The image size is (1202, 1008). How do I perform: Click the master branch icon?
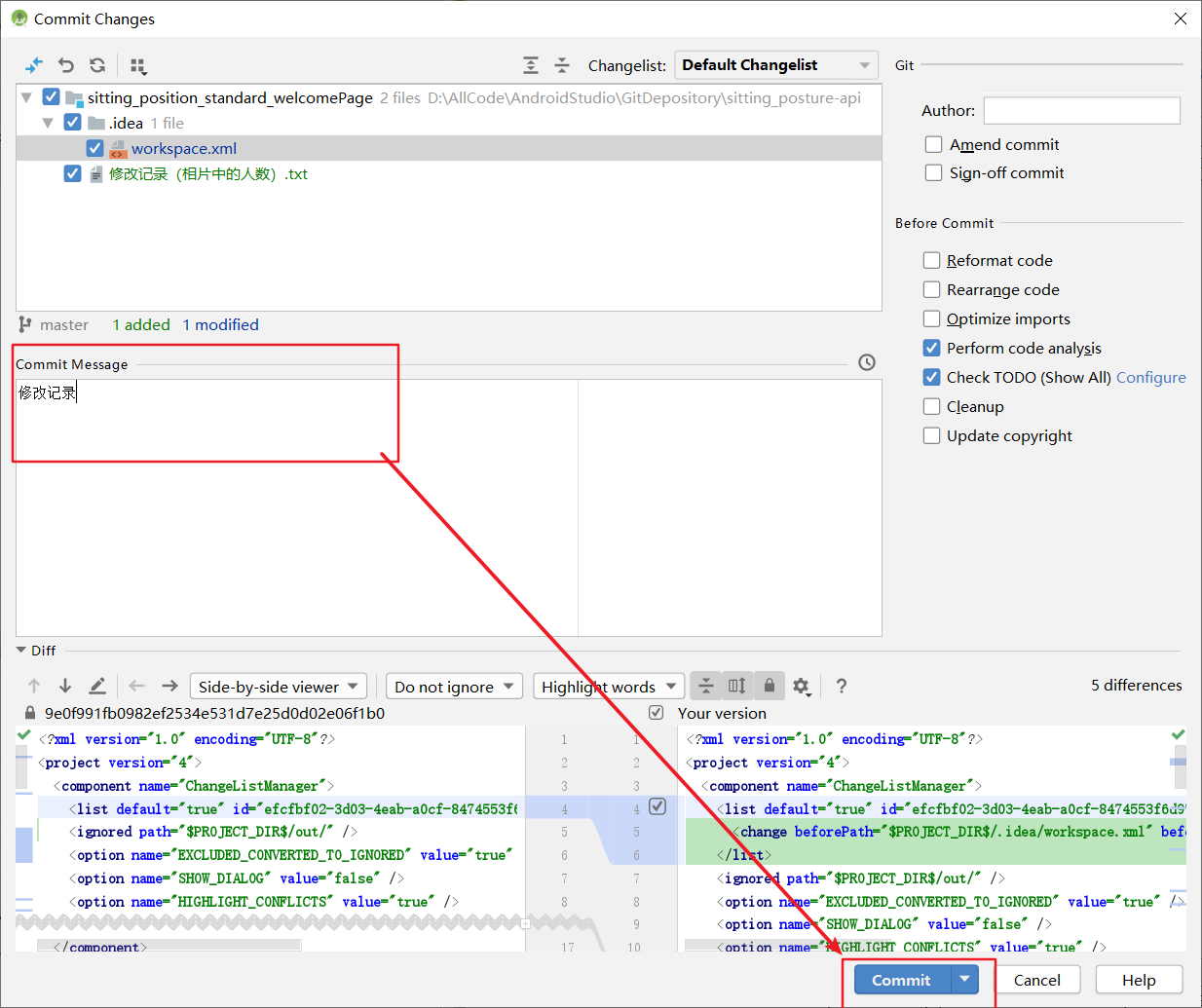(25, 324)
